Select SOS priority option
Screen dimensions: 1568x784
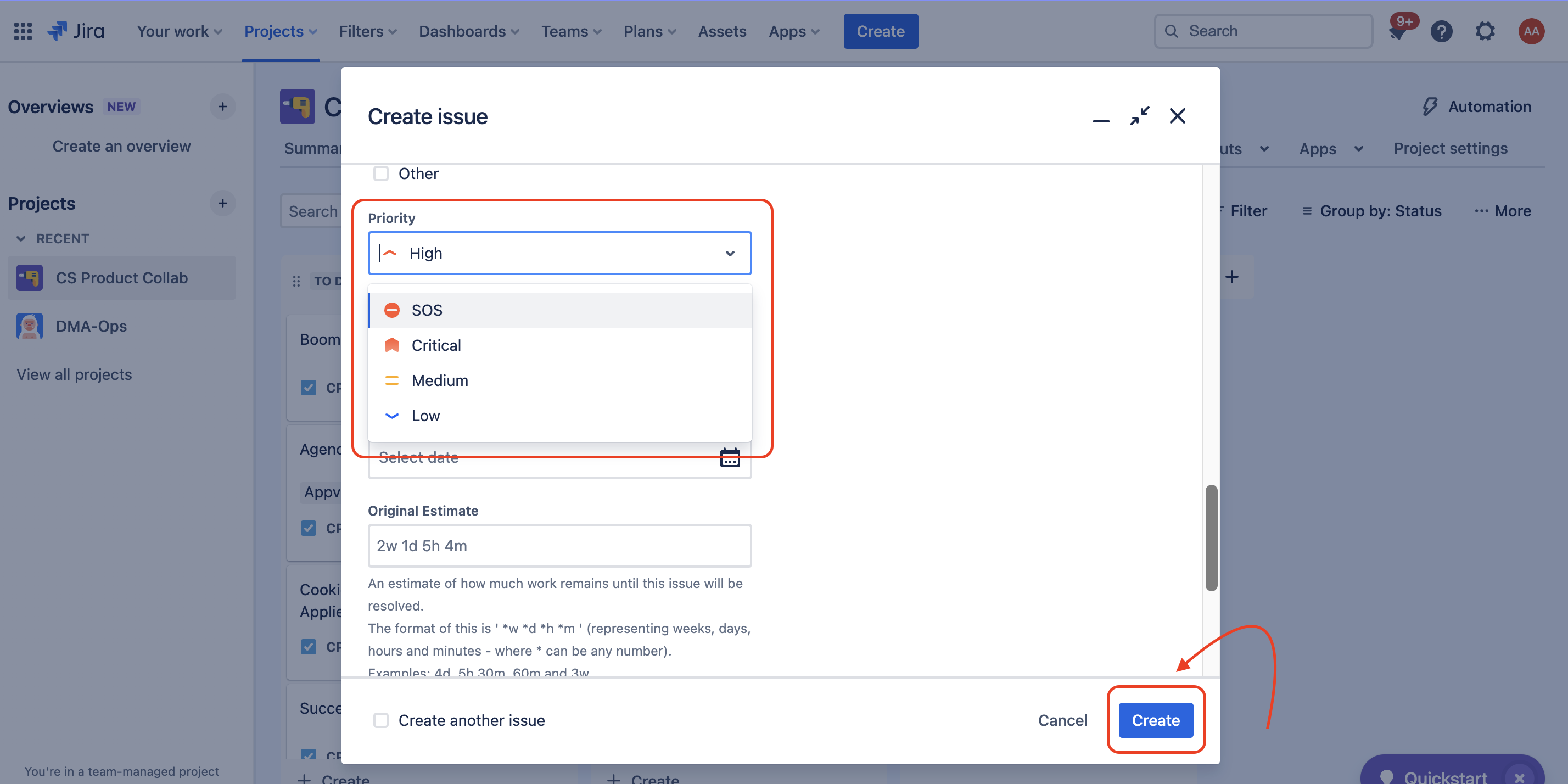pos(426,310)
